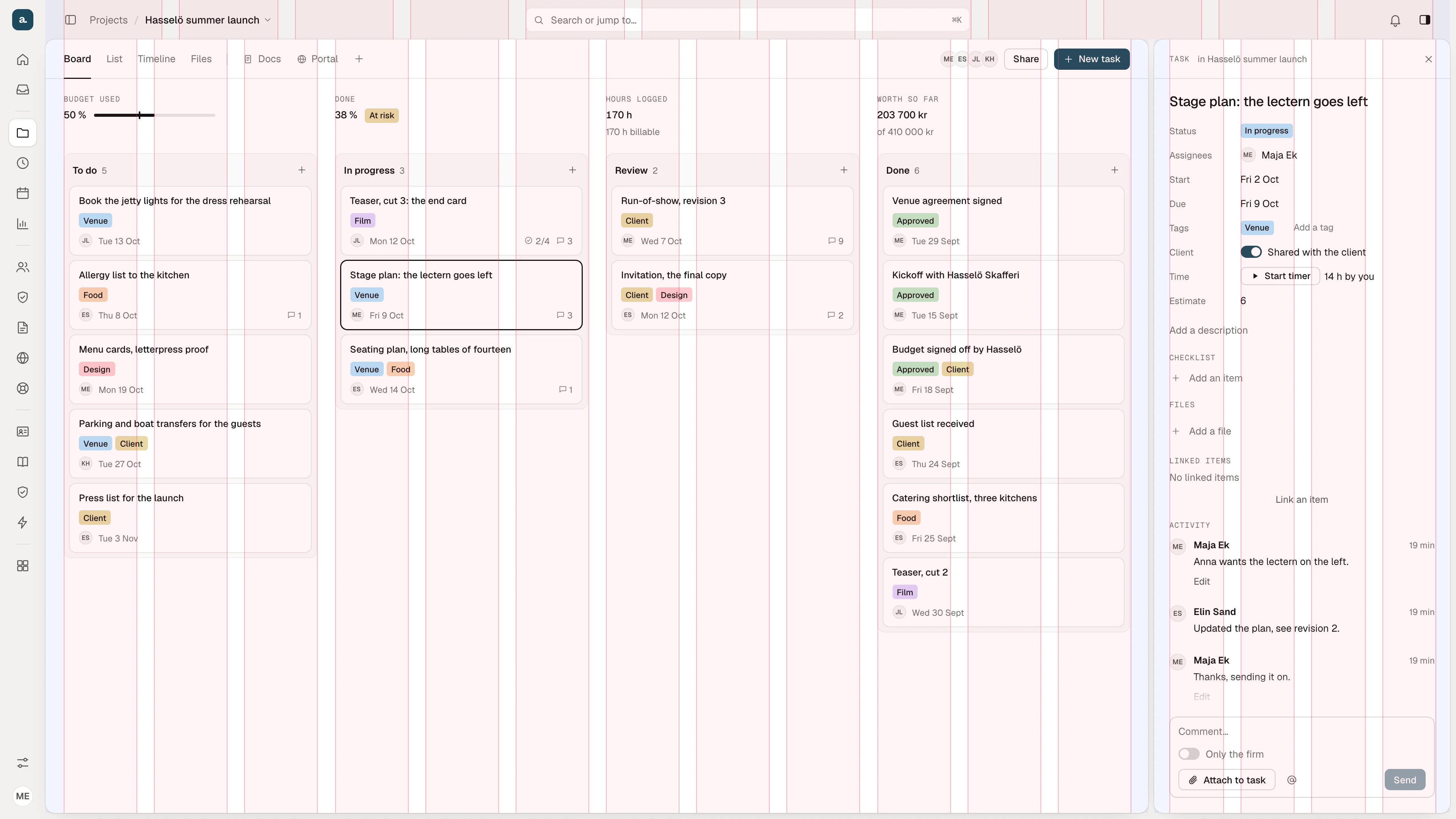The image size is (1456, 819).
Task: Switch to the Files tab
Action: [x=201, y=59]
